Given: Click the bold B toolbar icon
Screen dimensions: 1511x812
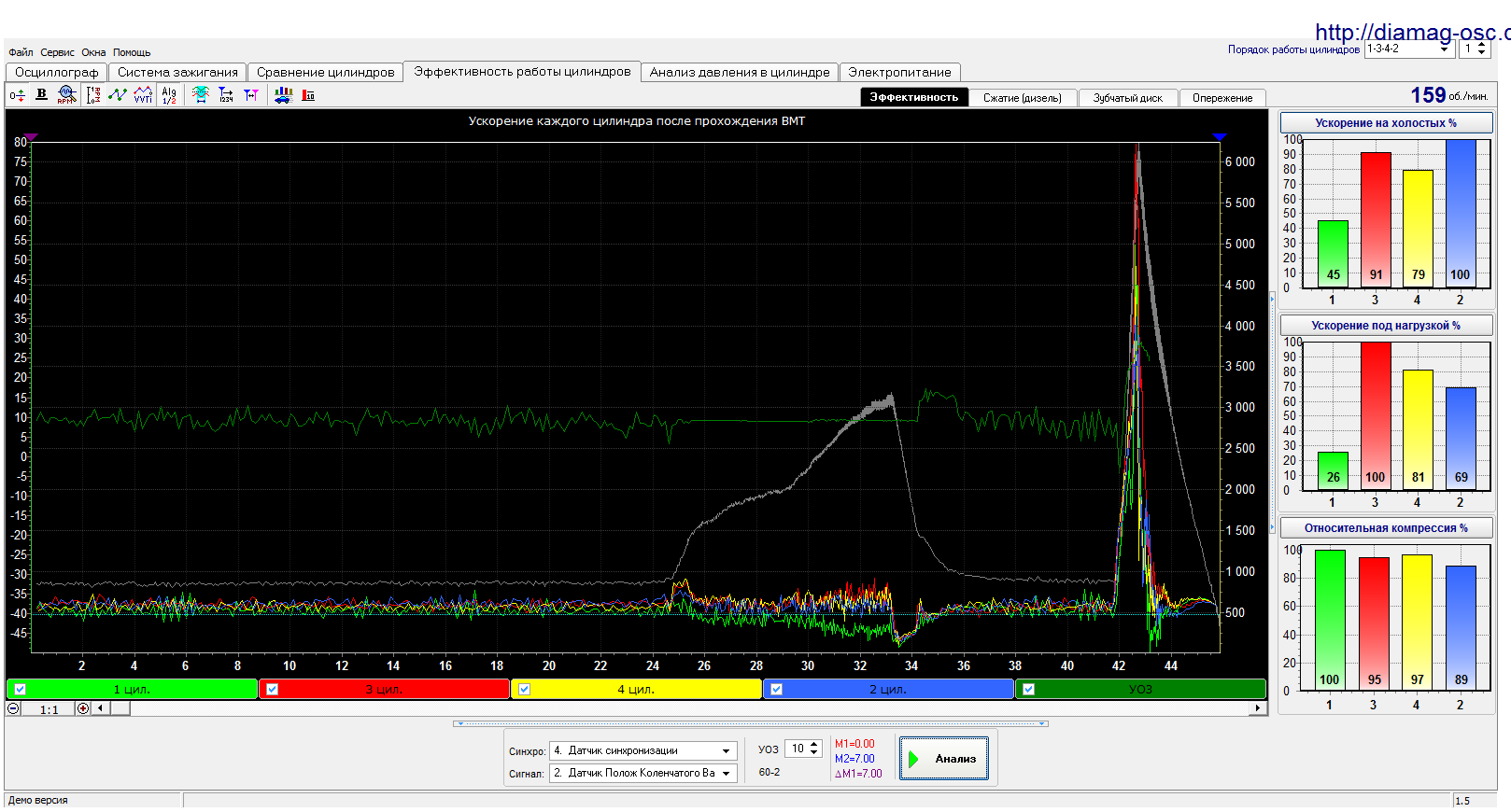Looking at the screenshot, I should 41,94.
